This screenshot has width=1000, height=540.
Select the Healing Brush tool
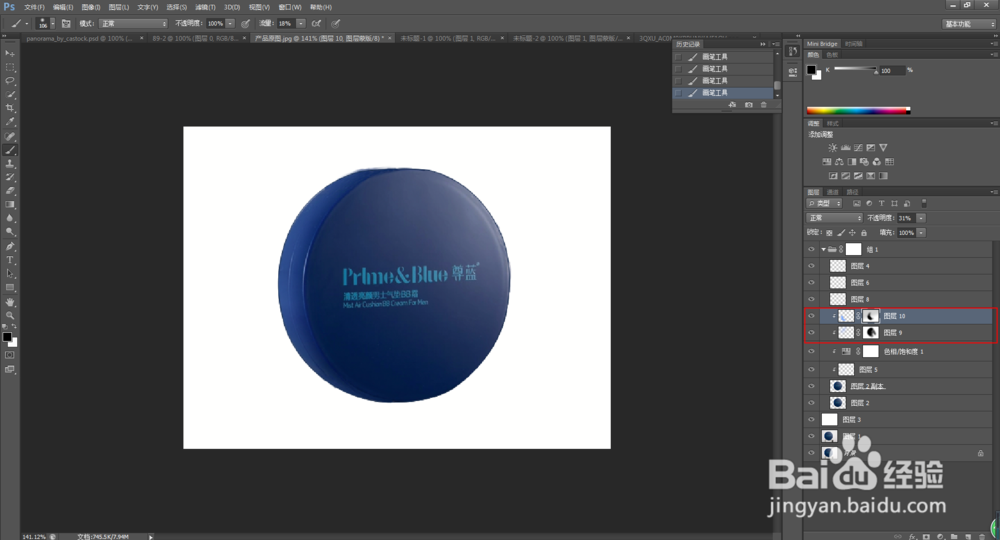pos(10,136)
